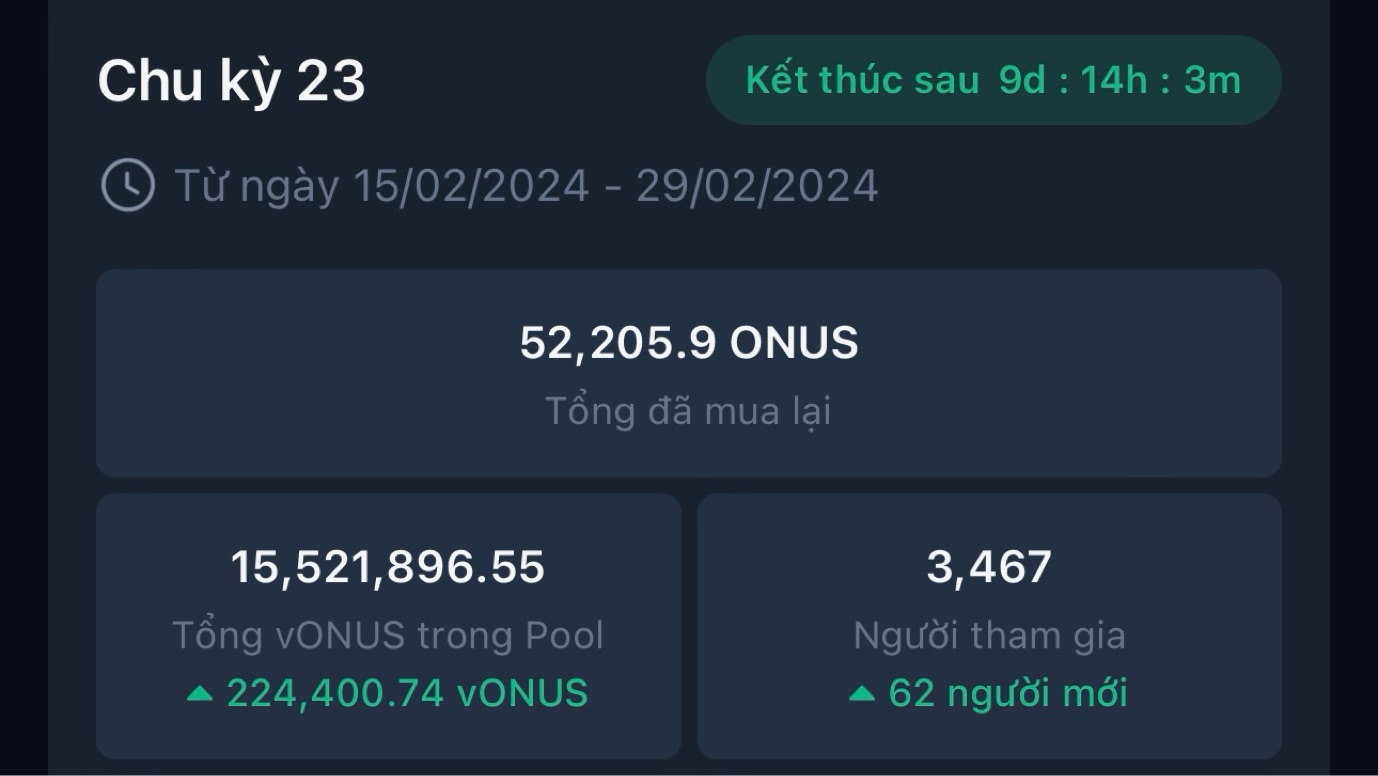Click the end date 29/02/2024
Screen dimensions: 1378x776
coord(757,186)
